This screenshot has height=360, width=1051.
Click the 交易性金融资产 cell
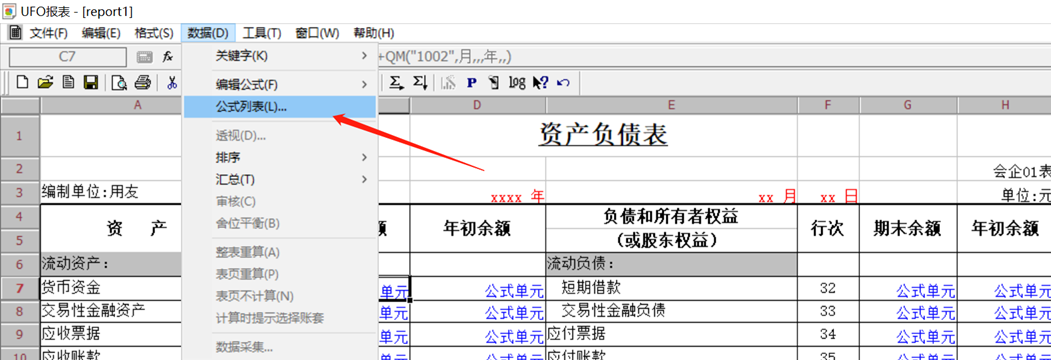click(x=111, y=311)
